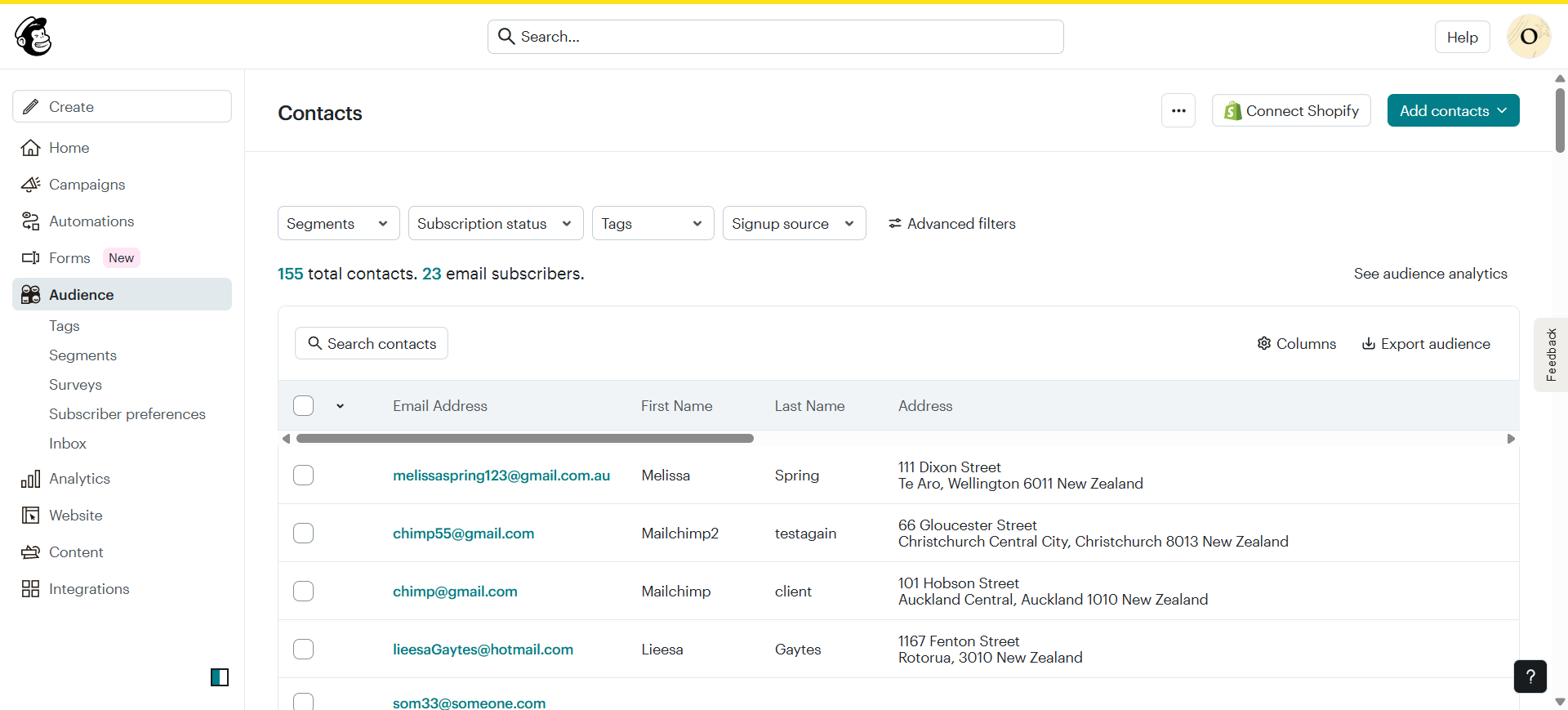
Task: Open the question mark help widget
Action: coord(1530,676)
